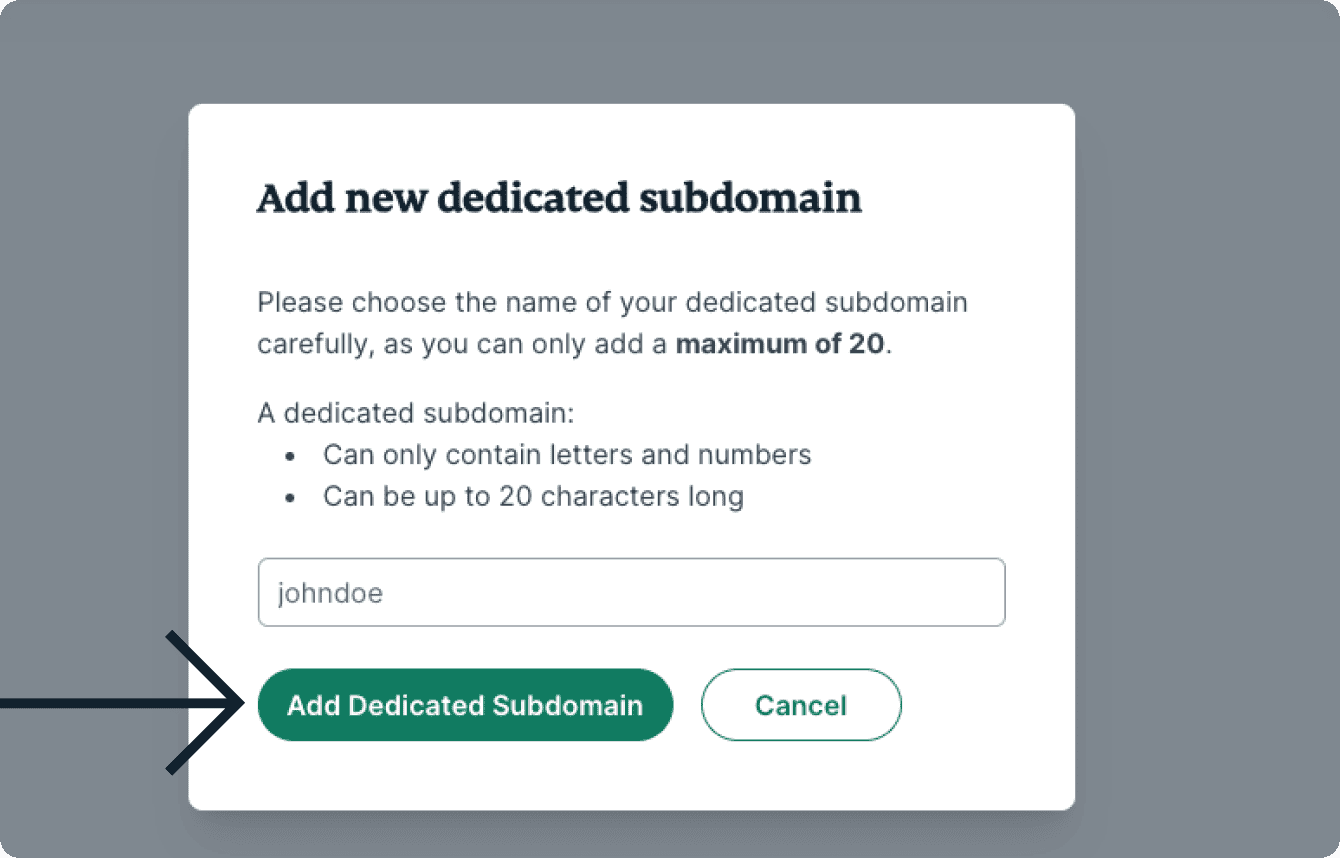
Task: Click the "Add new dedicated subdomain" heading
Action: (x=559, y=198)
